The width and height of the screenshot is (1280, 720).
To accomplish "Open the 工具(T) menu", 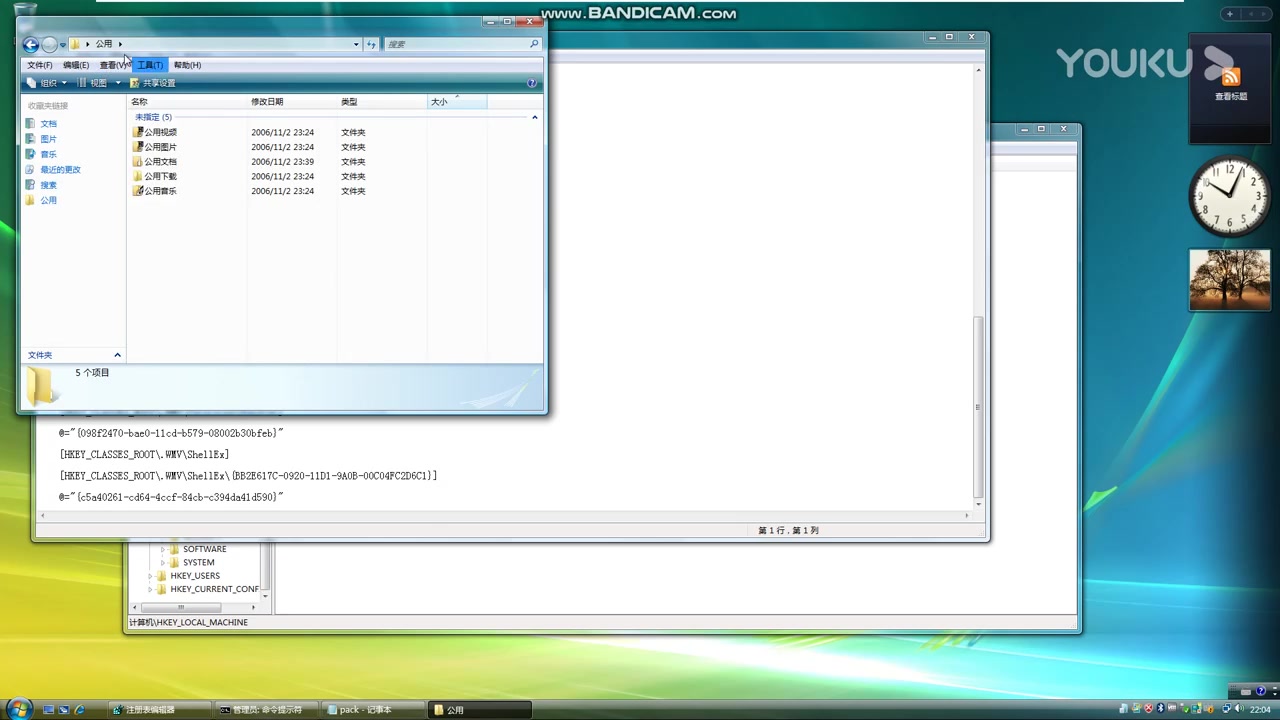I will click(x=149, y=64).
